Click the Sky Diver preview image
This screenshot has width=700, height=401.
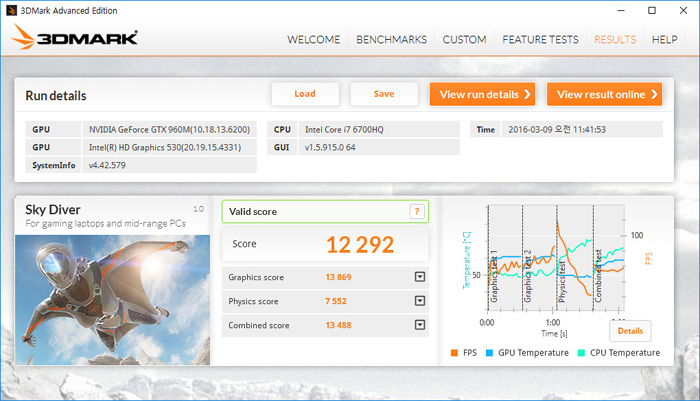click(112, 300)
